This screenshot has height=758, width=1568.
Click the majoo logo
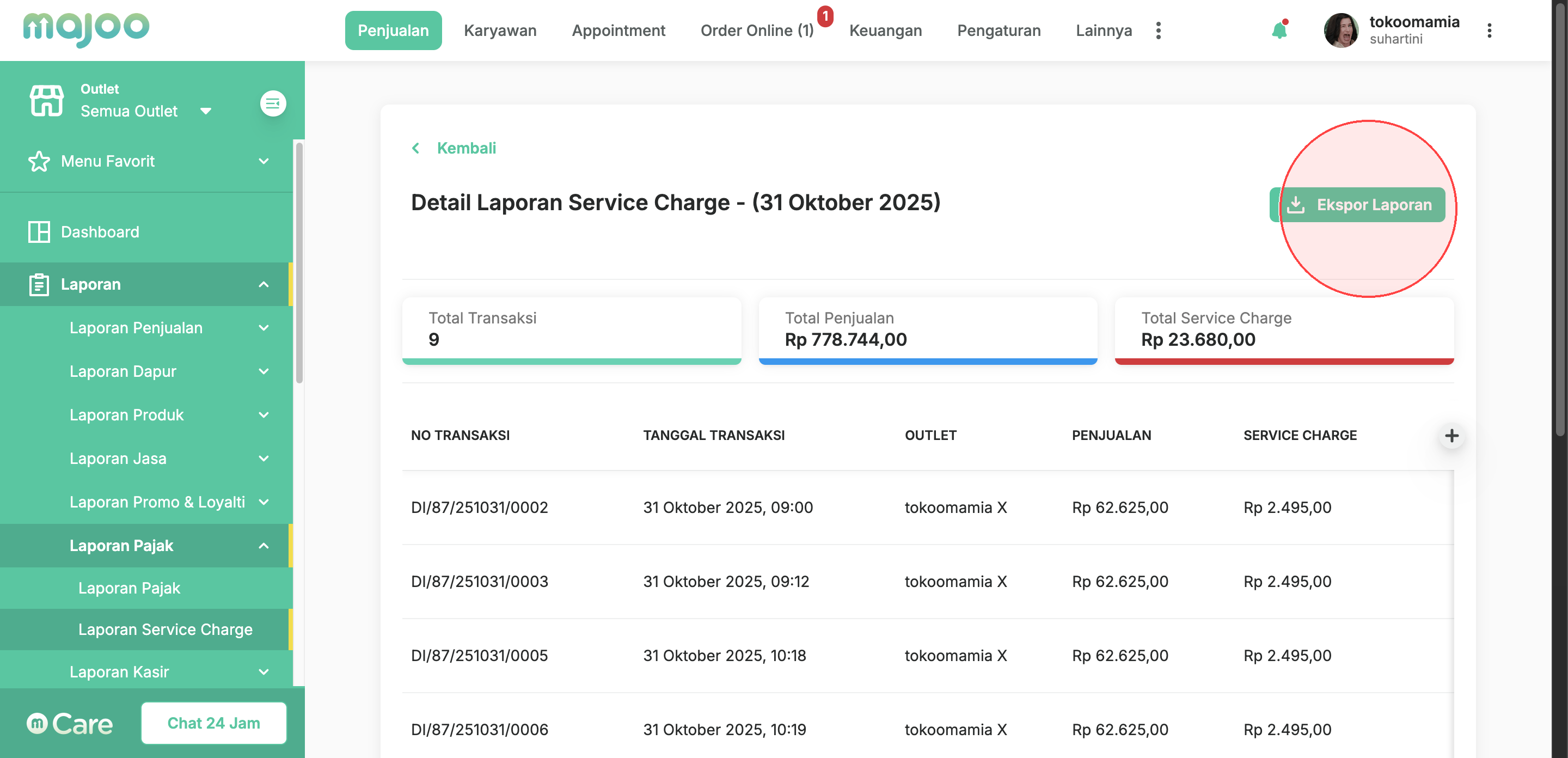click(x=86, y=28)
